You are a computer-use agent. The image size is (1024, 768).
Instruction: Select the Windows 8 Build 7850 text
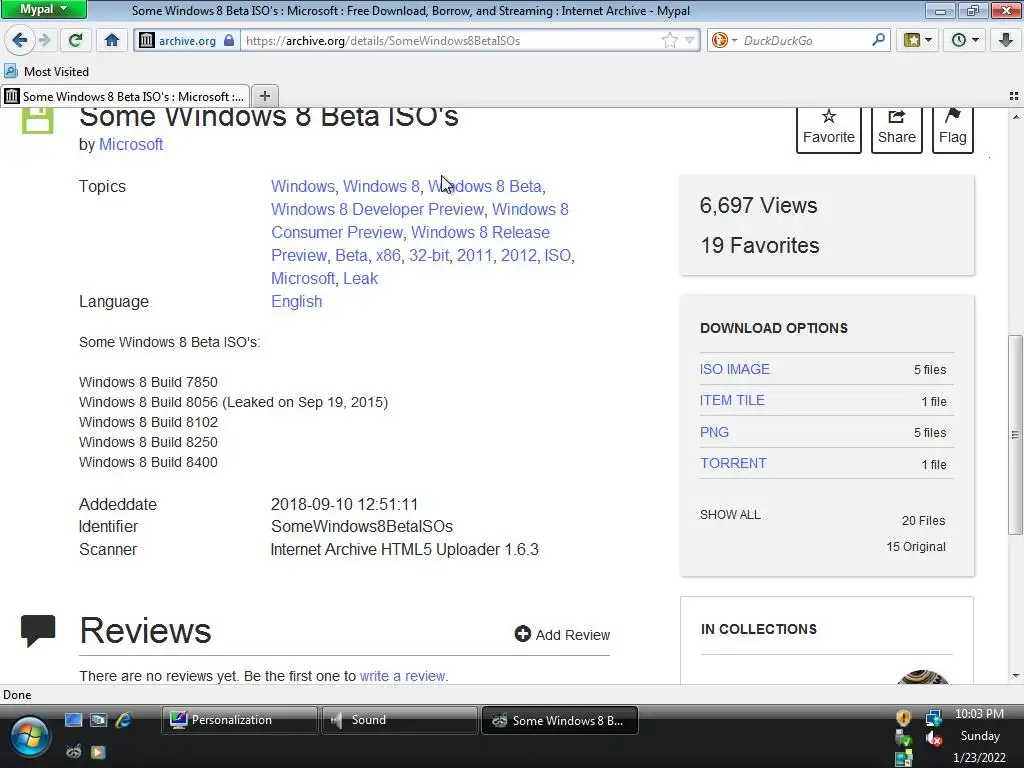click(x=148, y=382)
